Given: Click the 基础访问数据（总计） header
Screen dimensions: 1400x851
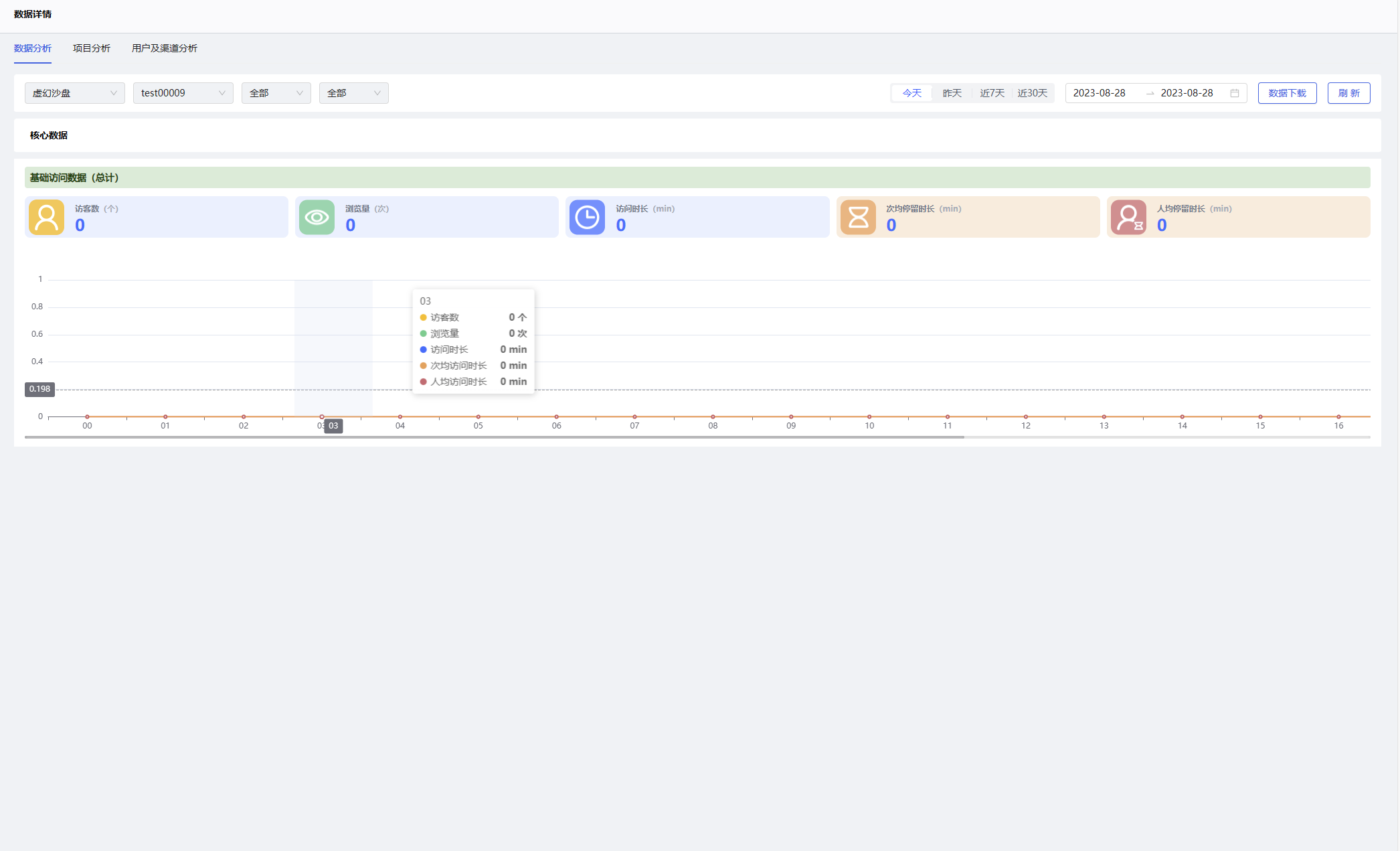Looking at the screenshot, I should [697, 177].
